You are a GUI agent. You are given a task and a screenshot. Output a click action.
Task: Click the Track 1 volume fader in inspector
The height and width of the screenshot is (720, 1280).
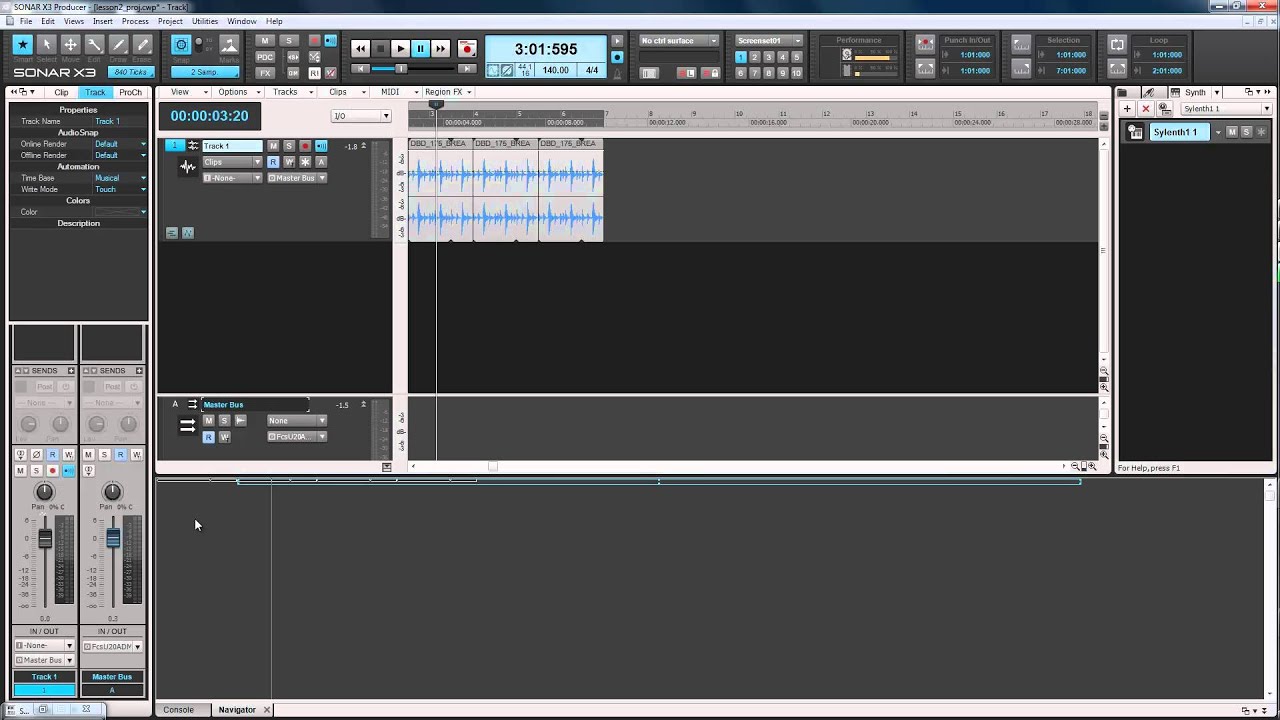click(45, 539)
